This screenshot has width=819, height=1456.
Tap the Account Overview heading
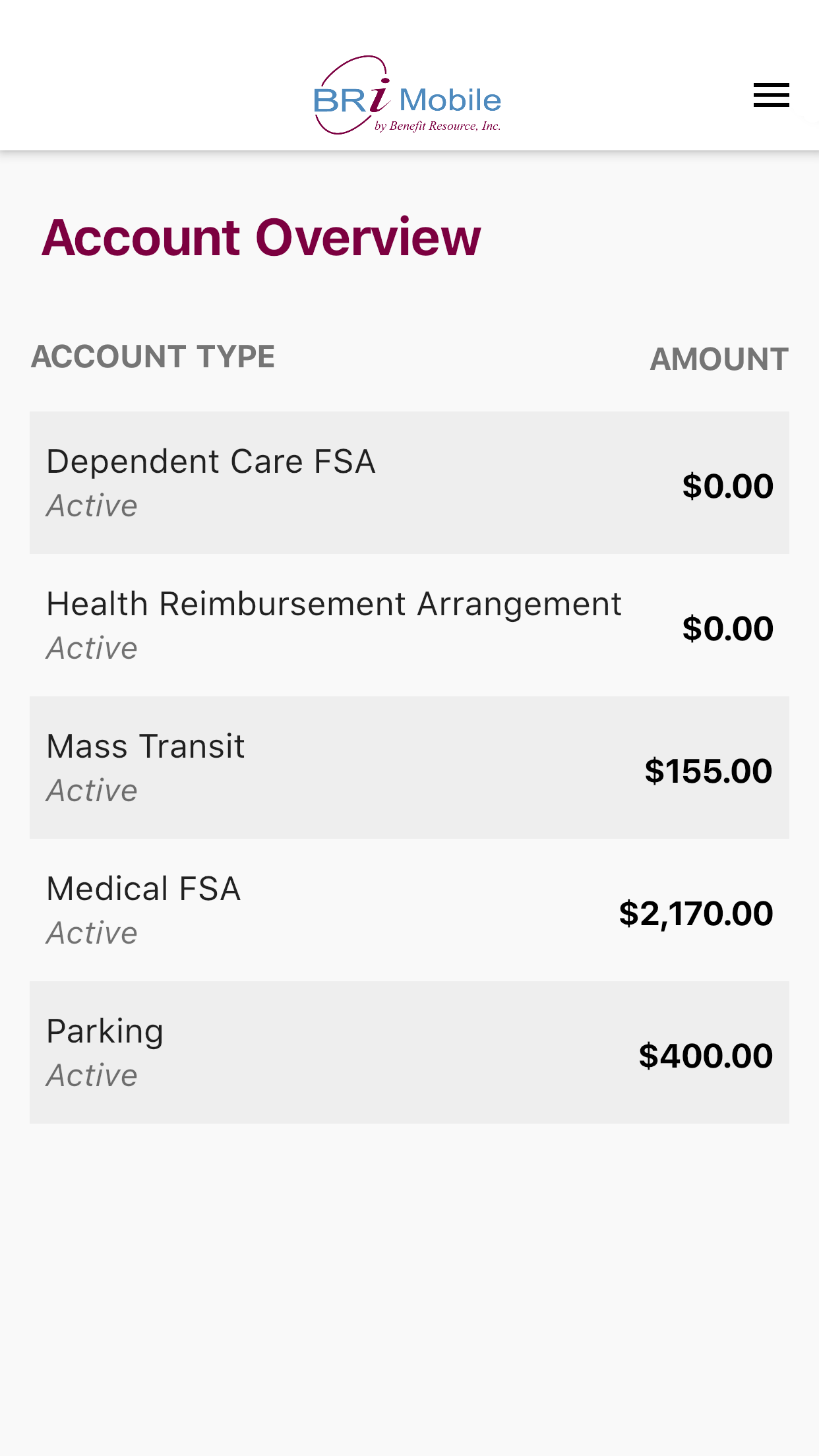(262, 237)
